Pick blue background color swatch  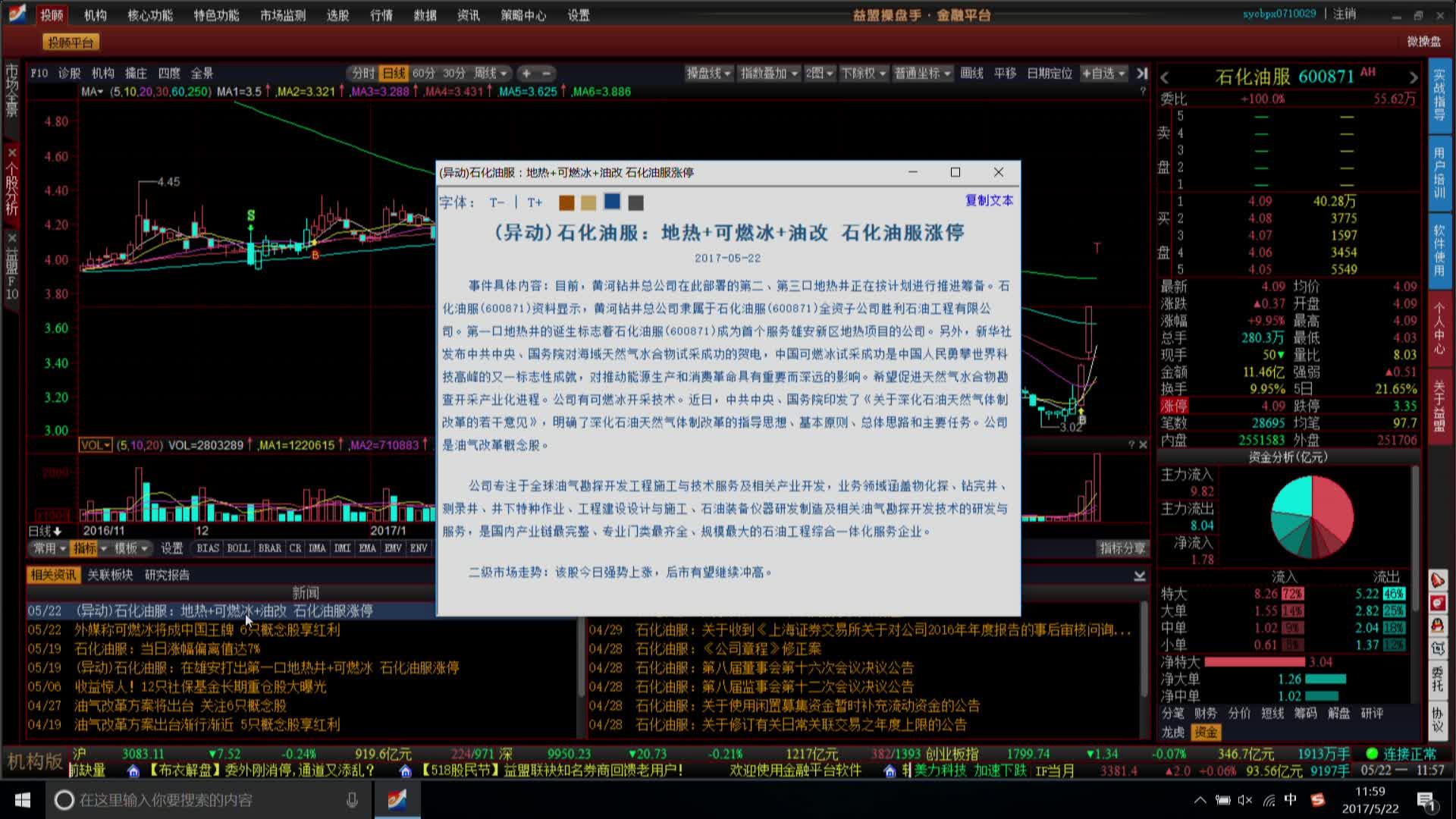click(612, 202)
